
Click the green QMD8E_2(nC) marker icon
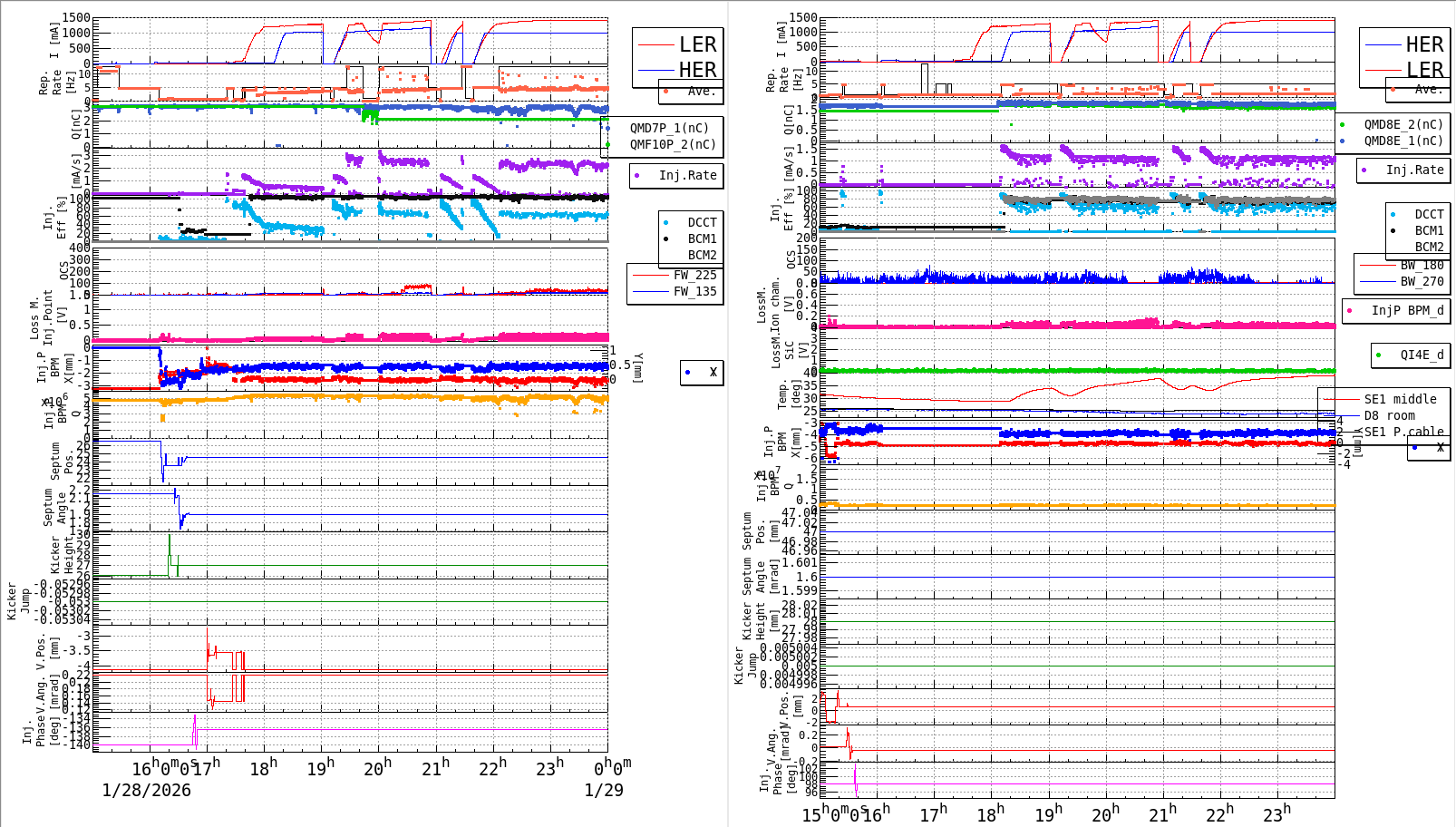[x=1343, y=124]
